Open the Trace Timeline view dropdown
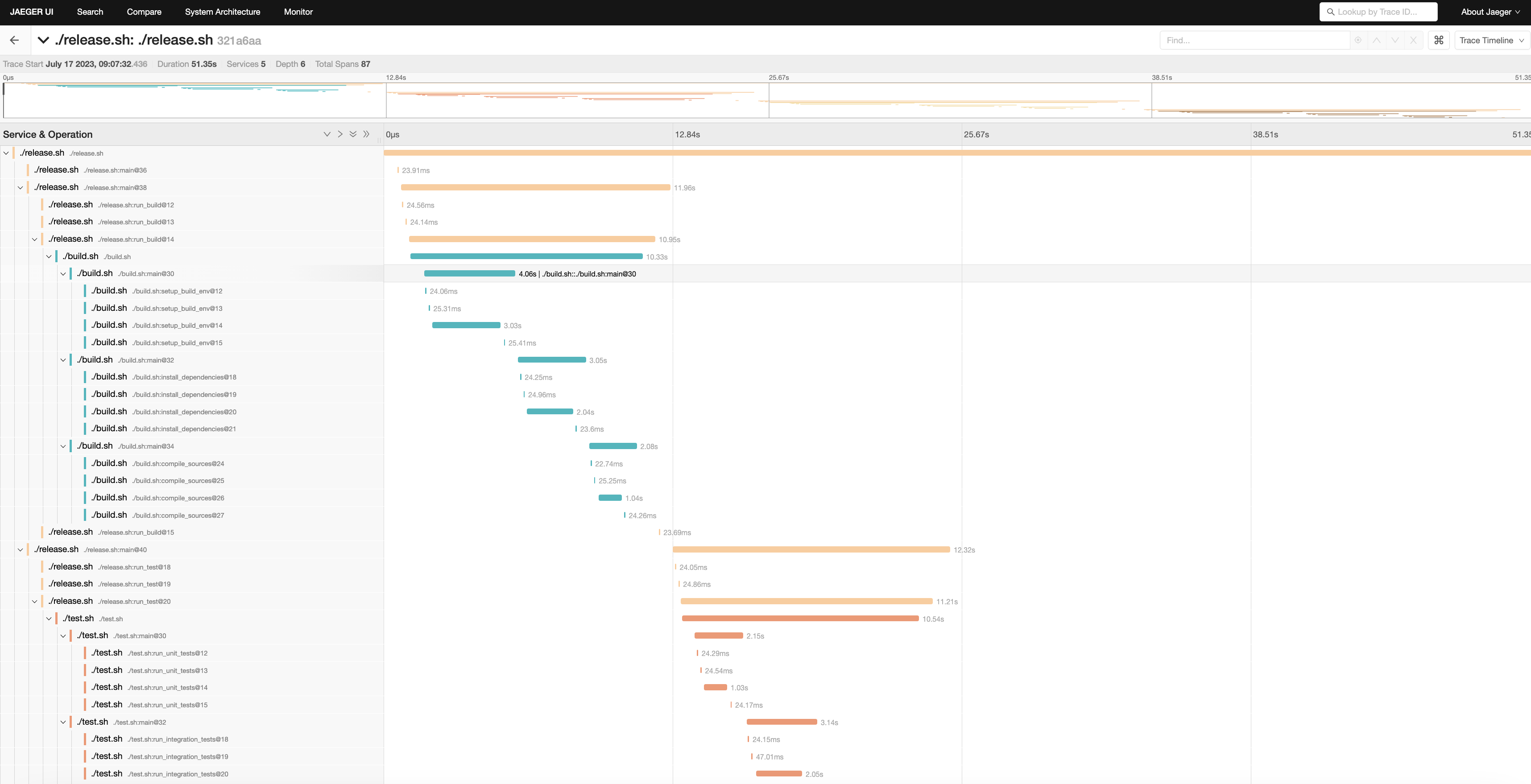 tap(1492, 40)
